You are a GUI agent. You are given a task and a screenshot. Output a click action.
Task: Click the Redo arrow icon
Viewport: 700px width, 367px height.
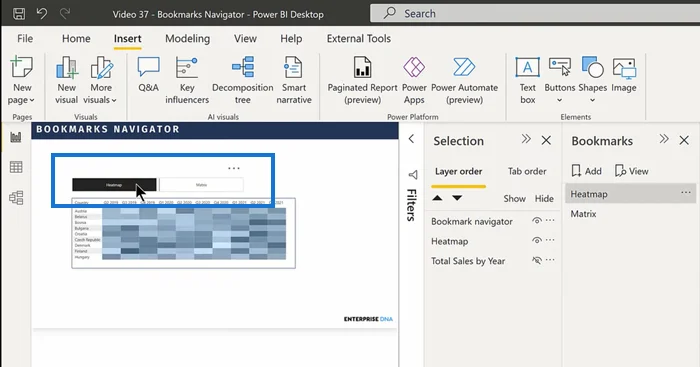pyautogui.click(x=65, y=13)
